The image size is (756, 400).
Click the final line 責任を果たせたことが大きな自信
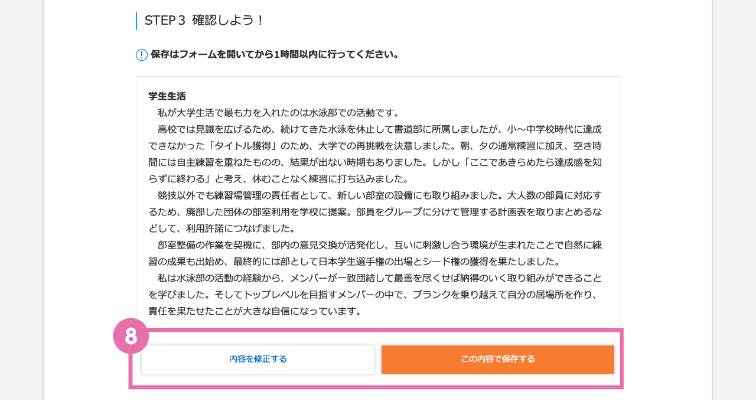coord(255,311)
